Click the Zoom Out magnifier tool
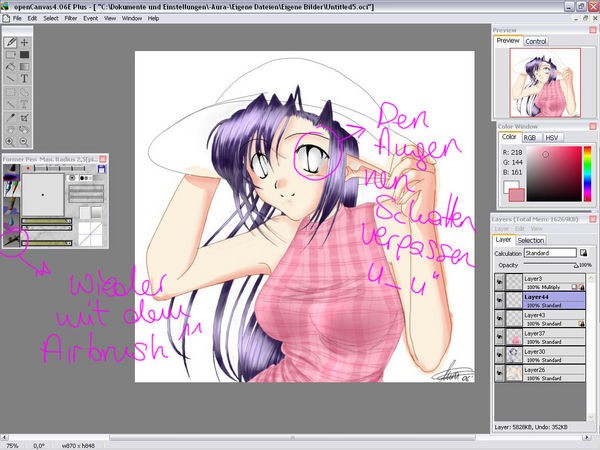The image size is (600, 450). coord(24,141)
